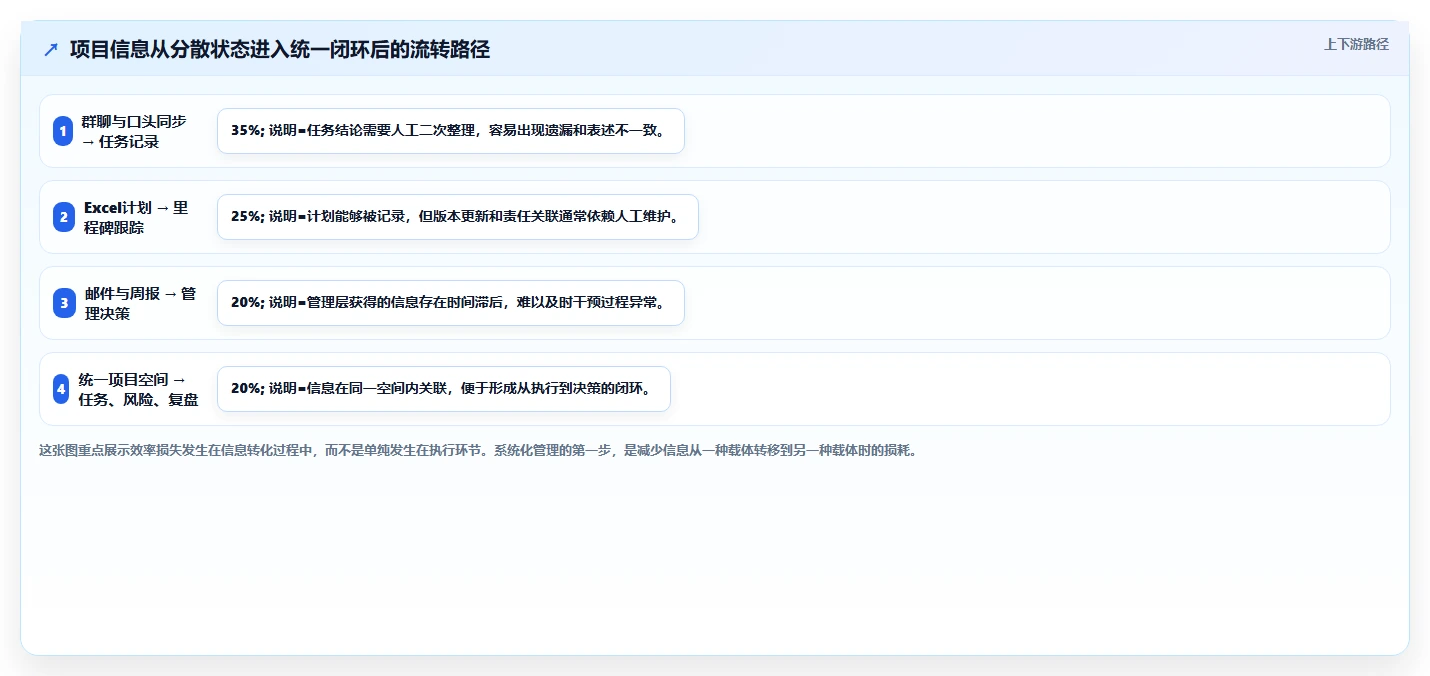This screenshot has width=1430, height=676.
Task: Click the 25% description box about 版本更新
Action: click(x=458, y=217)
